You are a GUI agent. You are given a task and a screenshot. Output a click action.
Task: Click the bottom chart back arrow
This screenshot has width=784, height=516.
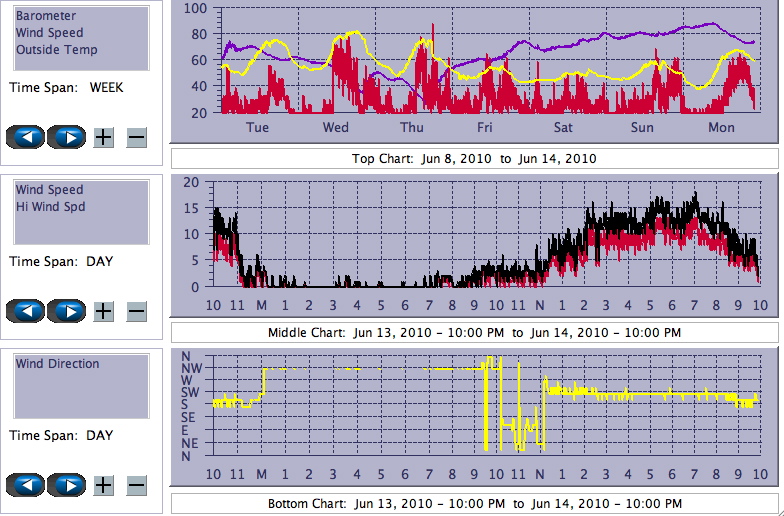click(28, 485)
